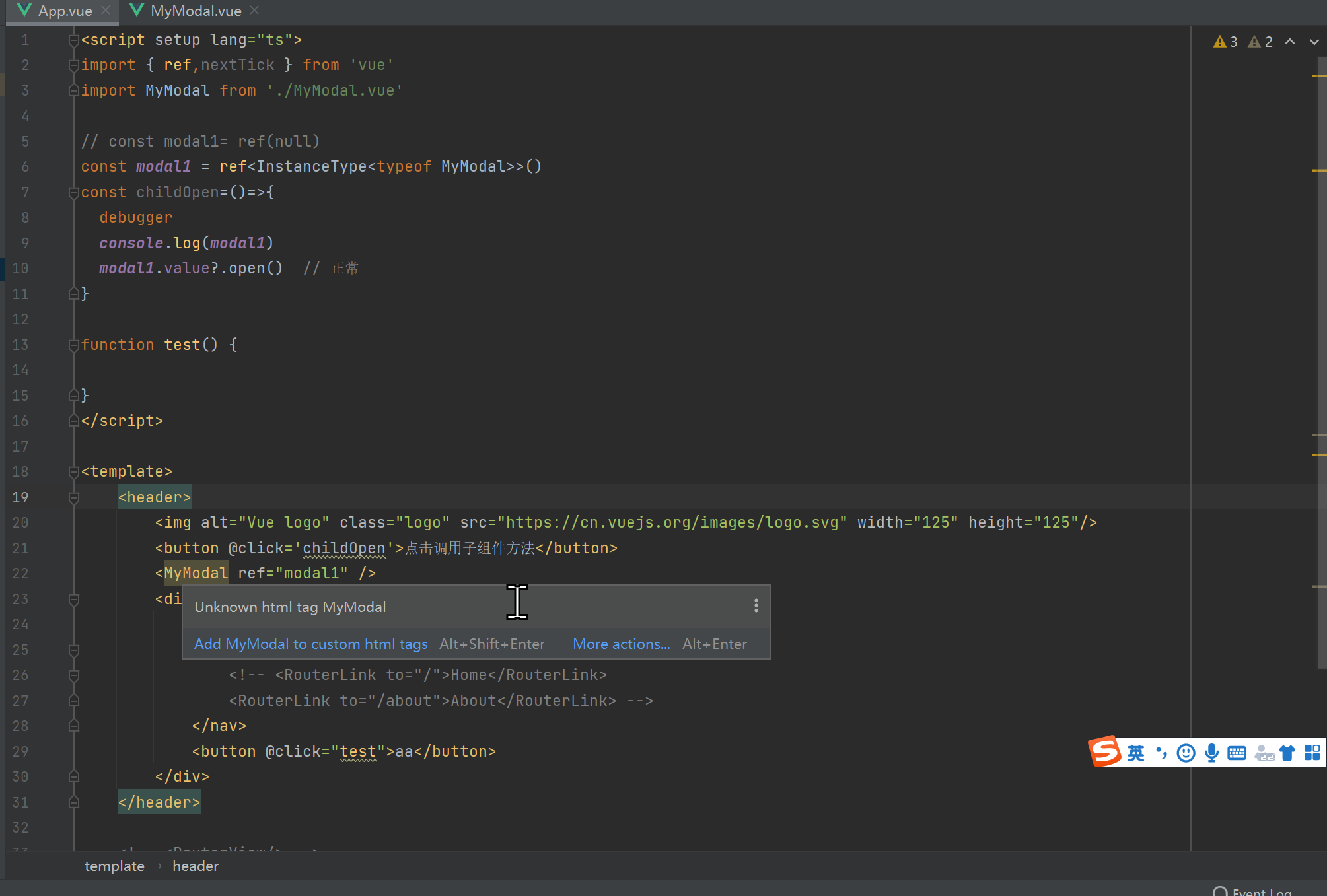This screenshot has width=1327, height=896.
Task: Click the header breadcrumb at the bottom
Action: coord(196,866)
